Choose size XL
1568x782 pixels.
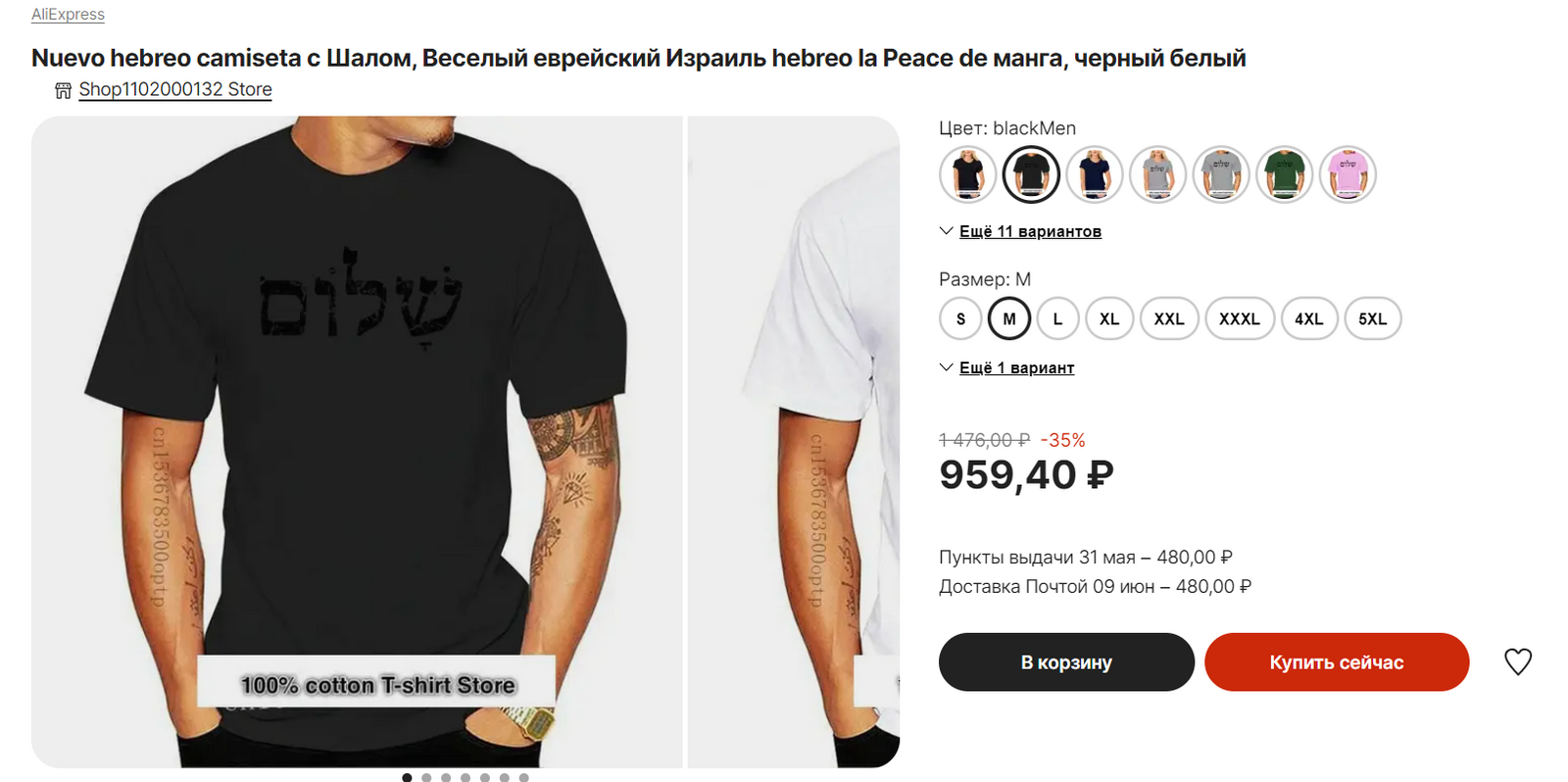tap(1108, 318)
